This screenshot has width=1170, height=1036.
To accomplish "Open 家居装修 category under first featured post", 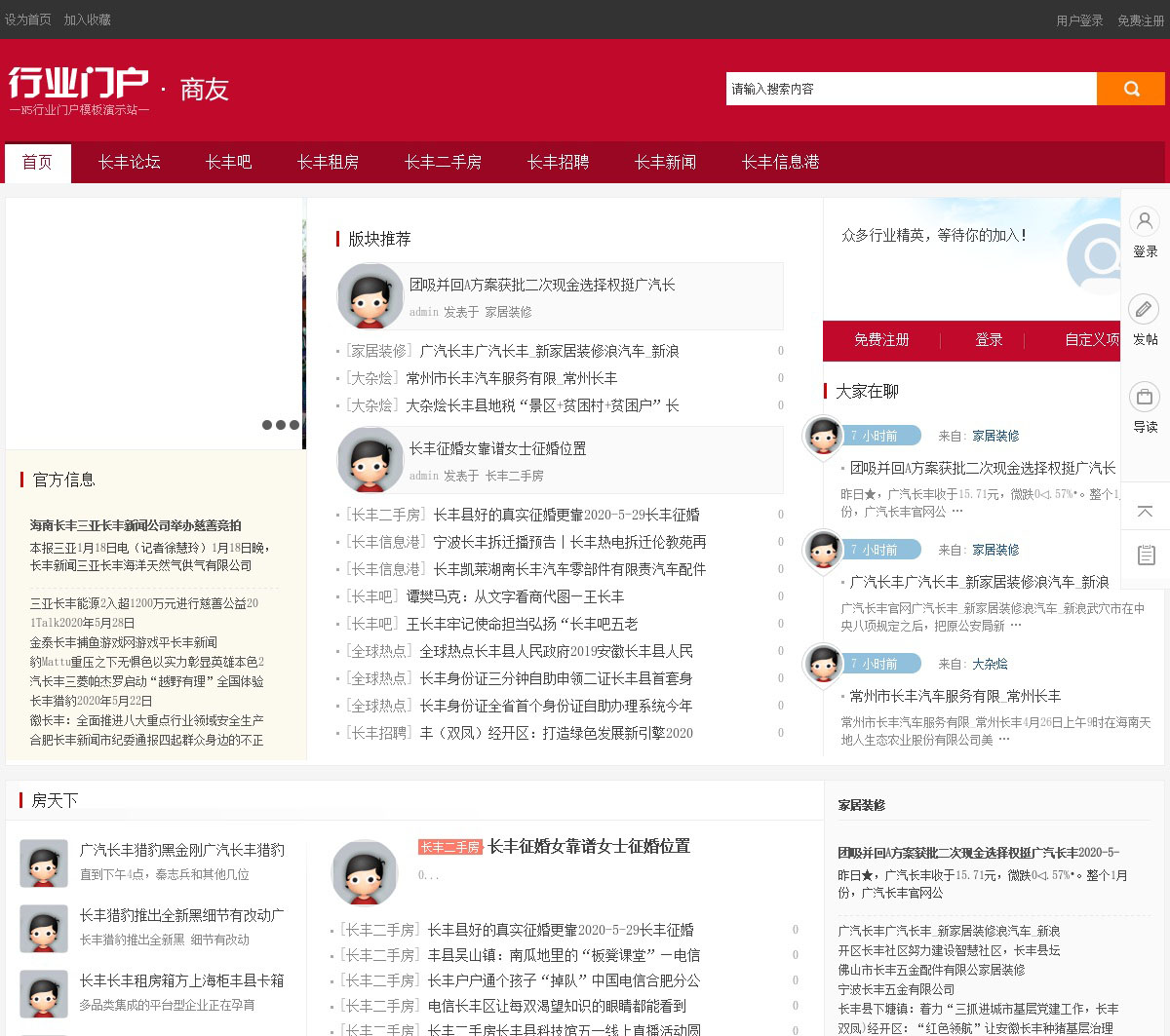I will [x=508, y=312].
